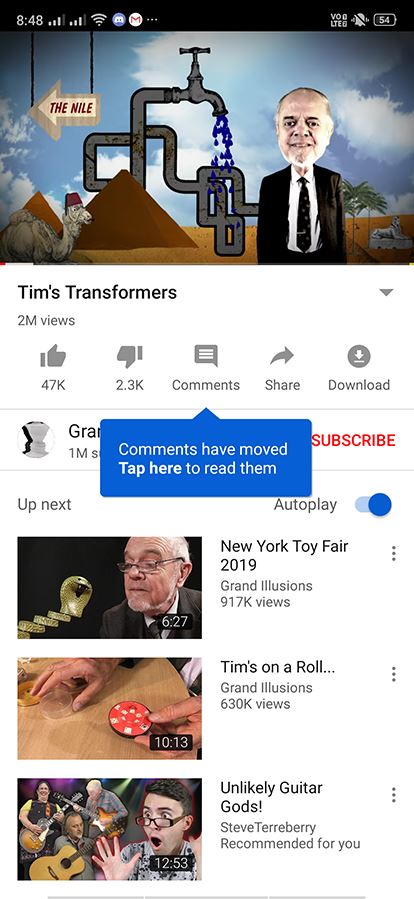Tap the blue Comments have moved tooltip

[206, 458]
